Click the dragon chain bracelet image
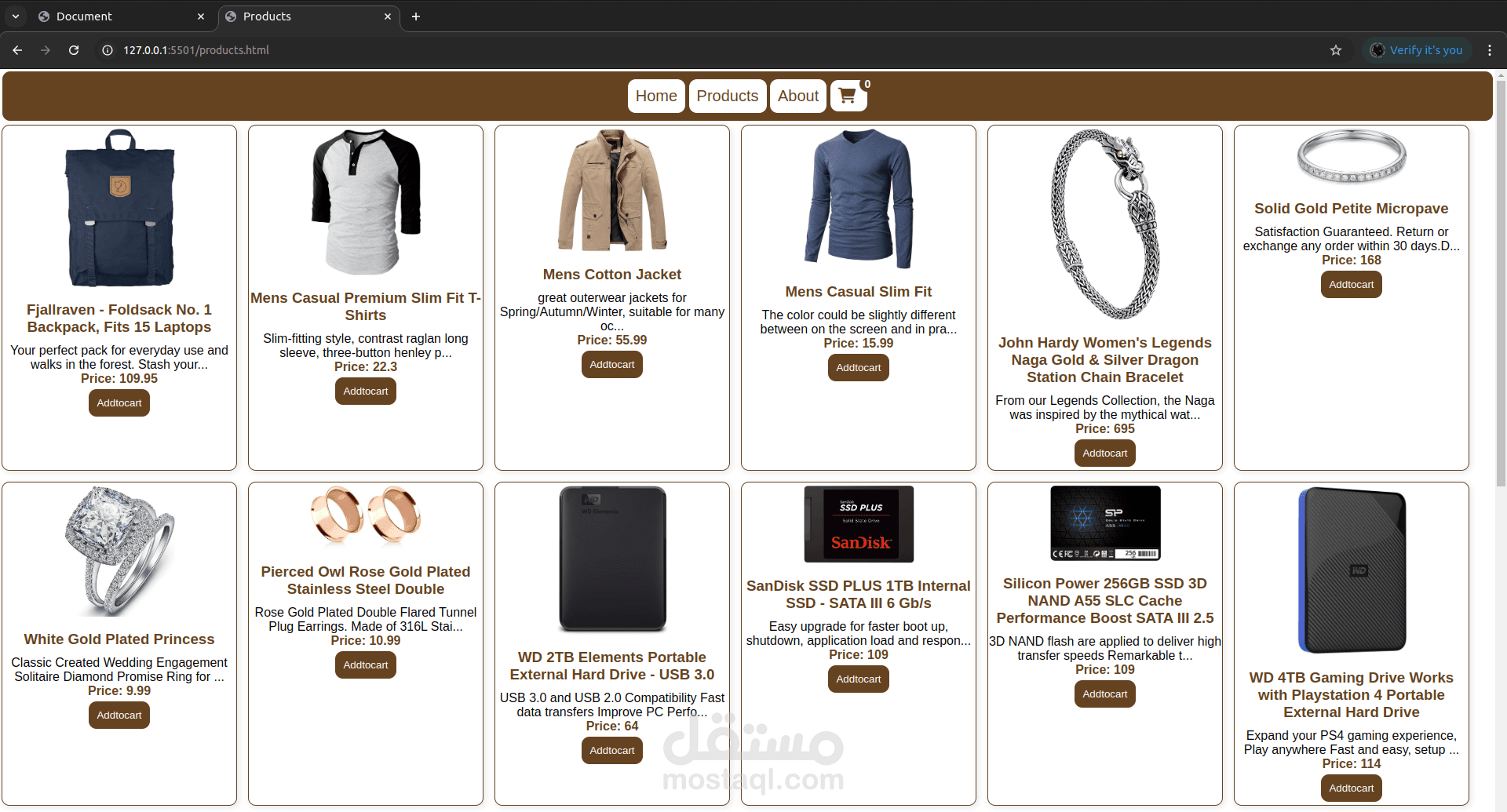 coord(1105,224)
